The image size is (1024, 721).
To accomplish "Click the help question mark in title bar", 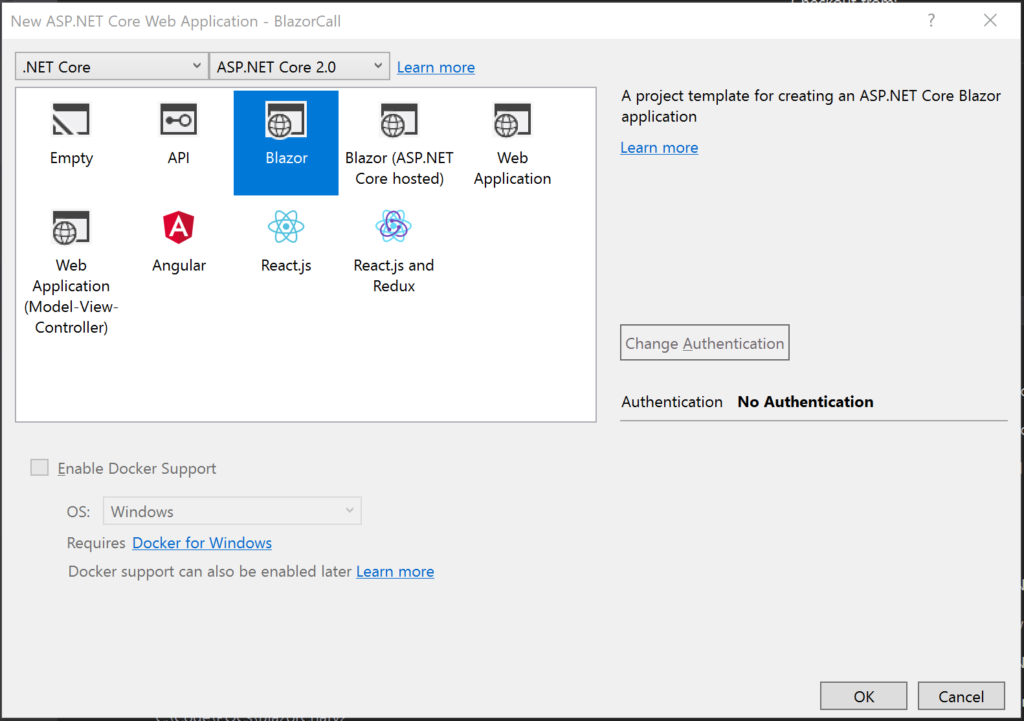I will pyautogui.click(x=931, y=20).
